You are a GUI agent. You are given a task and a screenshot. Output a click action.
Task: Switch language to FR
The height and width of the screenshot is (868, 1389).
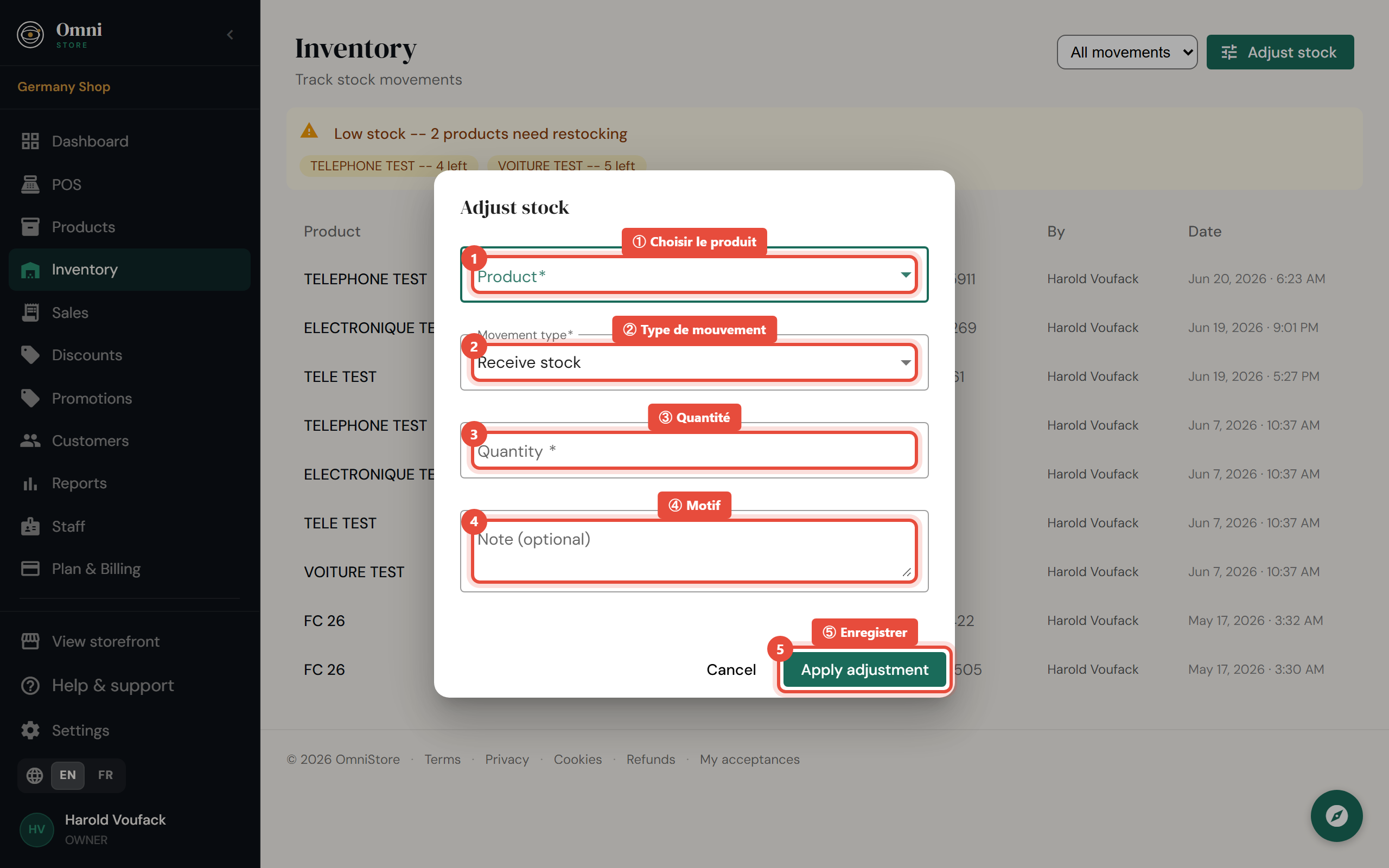[106, 775]
